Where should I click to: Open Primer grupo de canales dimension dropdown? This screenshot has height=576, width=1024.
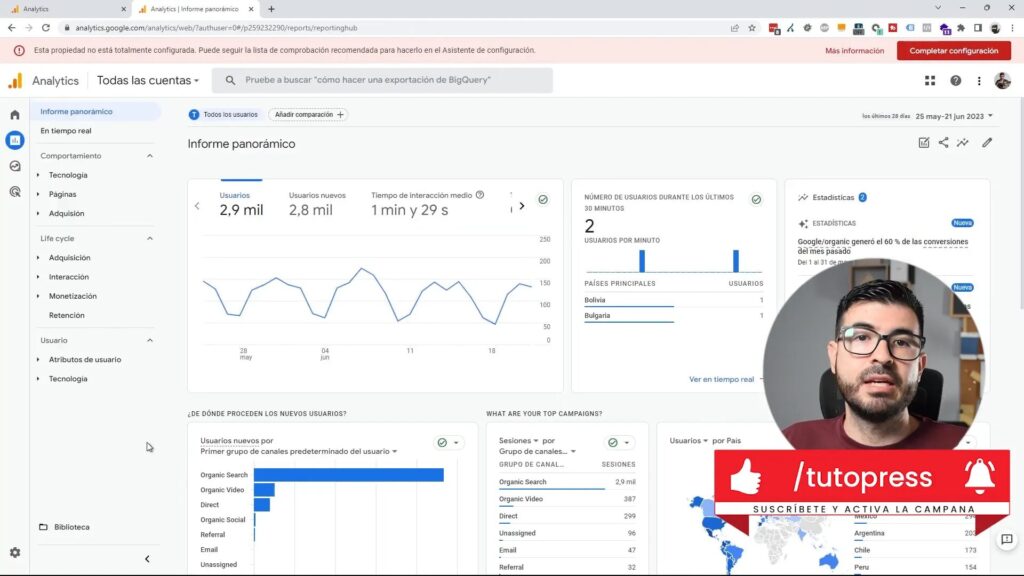(x=298, y=451)
